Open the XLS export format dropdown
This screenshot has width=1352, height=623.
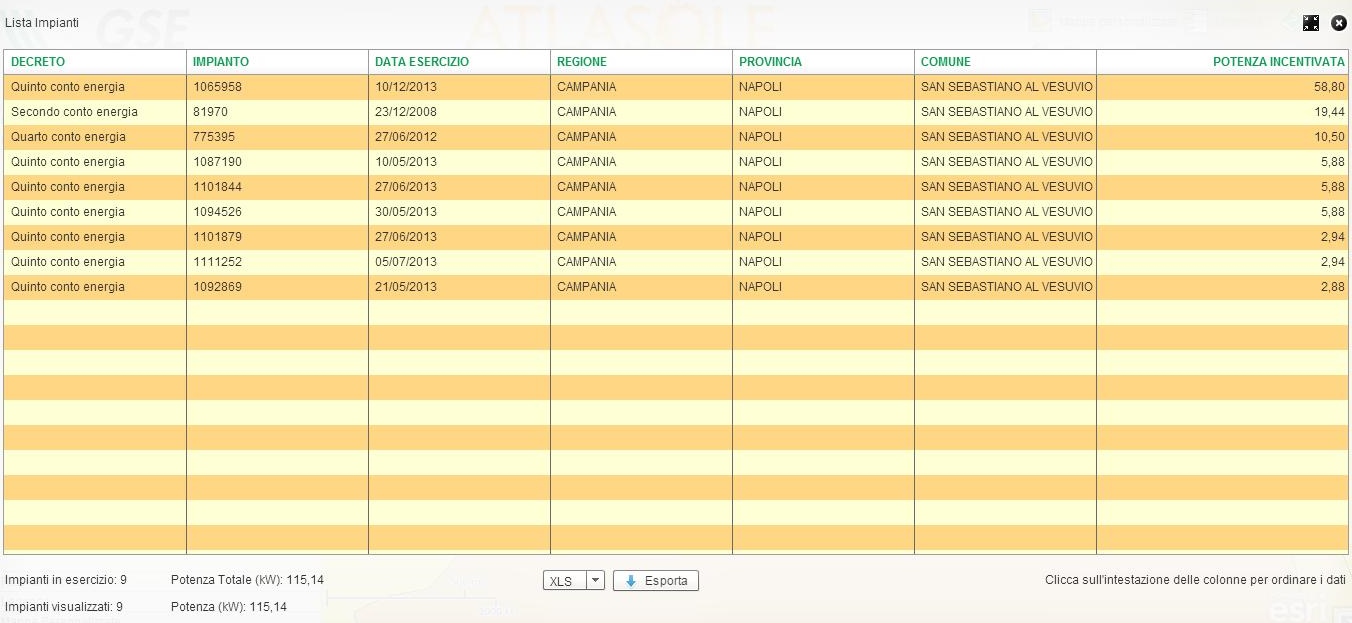pyautogui.click(x=595, y=581)
